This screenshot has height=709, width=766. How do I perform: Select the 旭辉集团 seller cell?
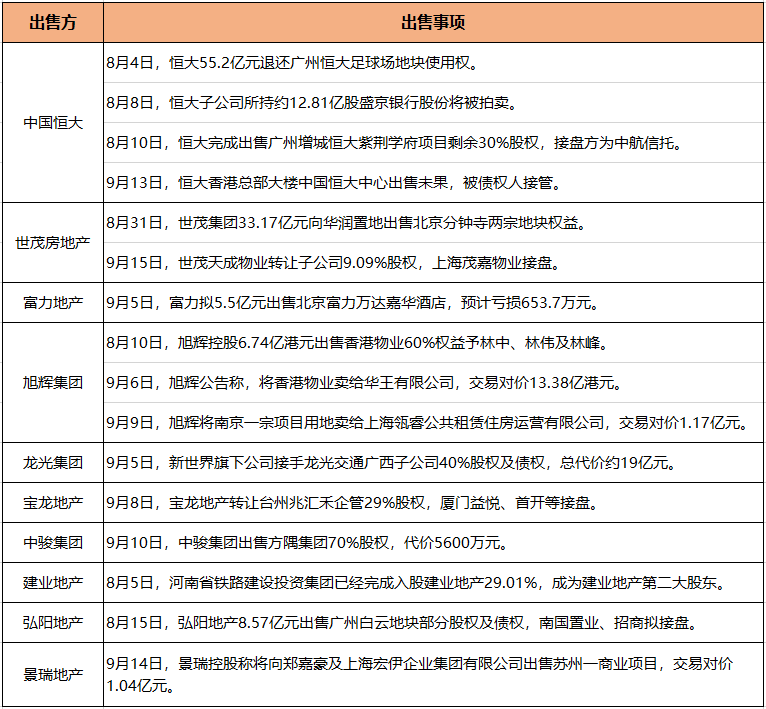52,383
